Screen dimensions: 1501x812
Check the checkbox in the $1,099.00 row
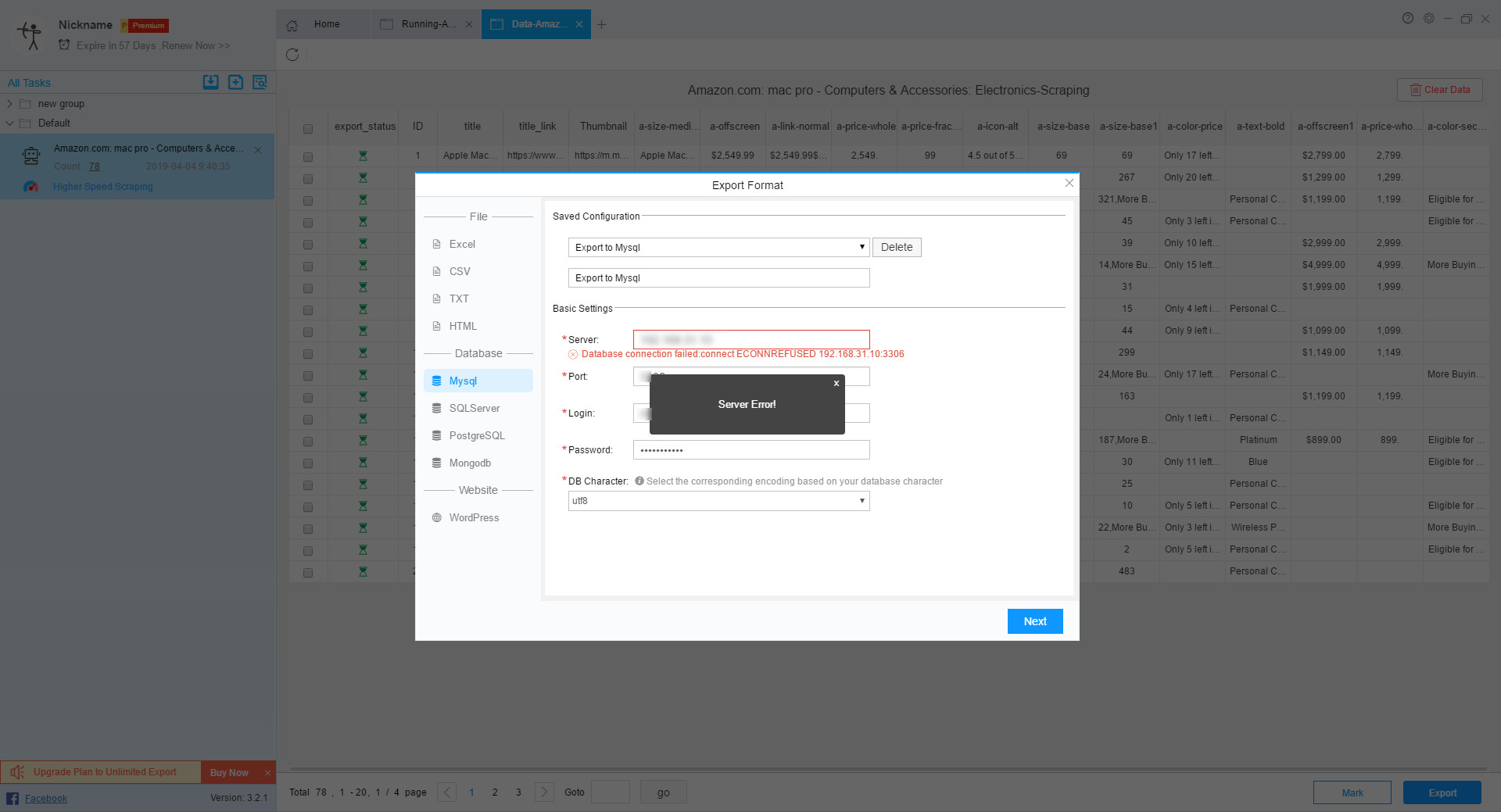308,332
